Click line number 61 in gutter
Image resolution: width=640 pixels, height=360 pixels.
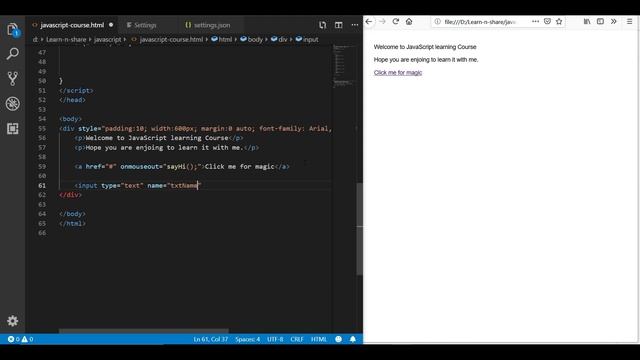point(42,185)
